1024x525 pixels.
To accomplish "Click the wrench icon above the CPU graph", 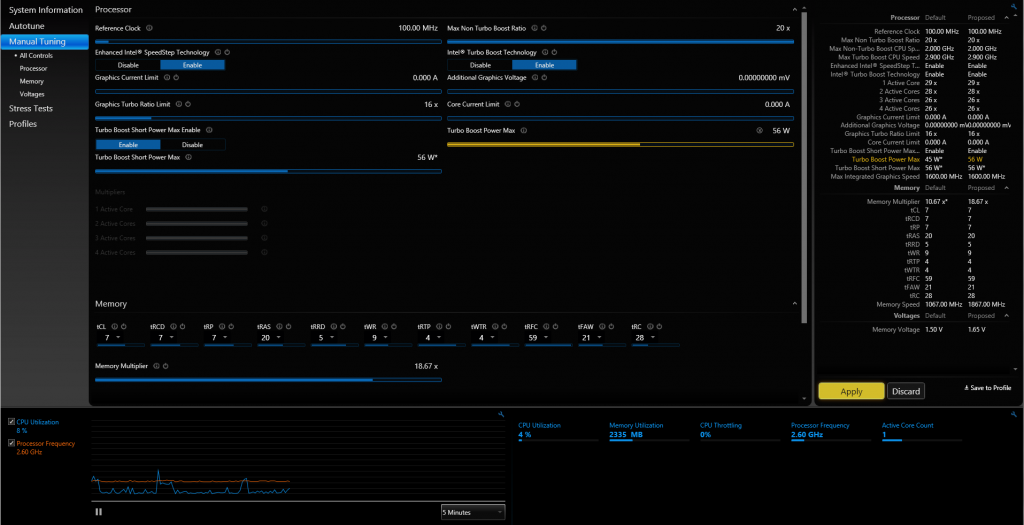I will tap(499, 414).
